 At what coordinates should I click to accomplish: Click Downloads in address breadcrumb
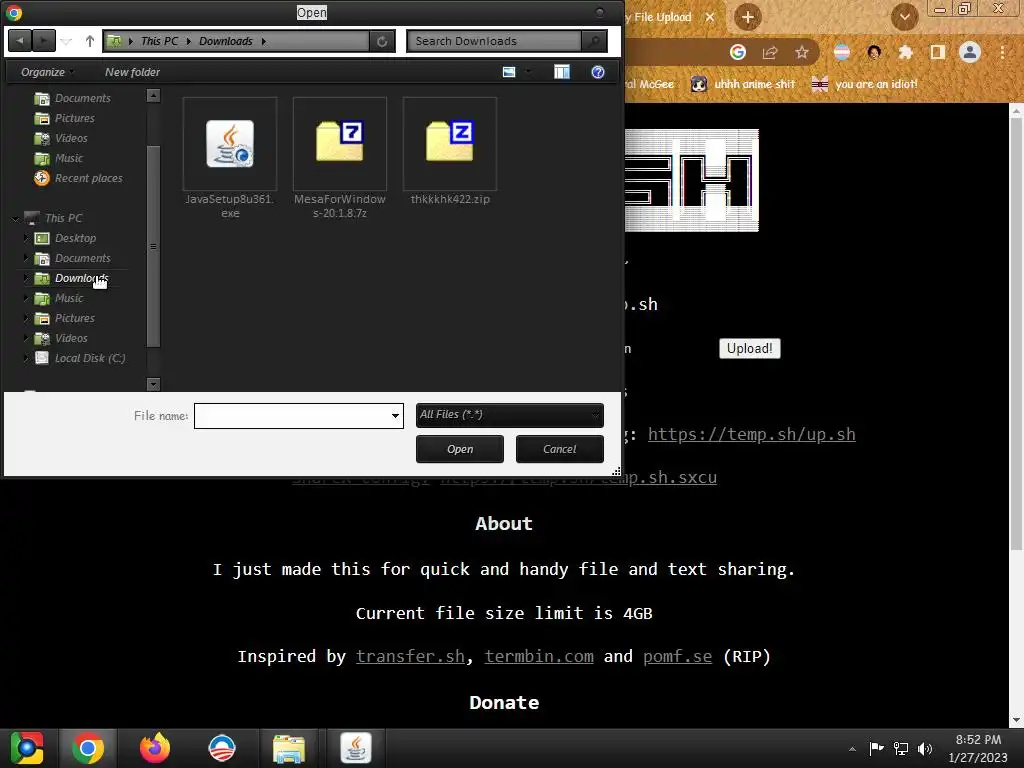pos(225,41)
